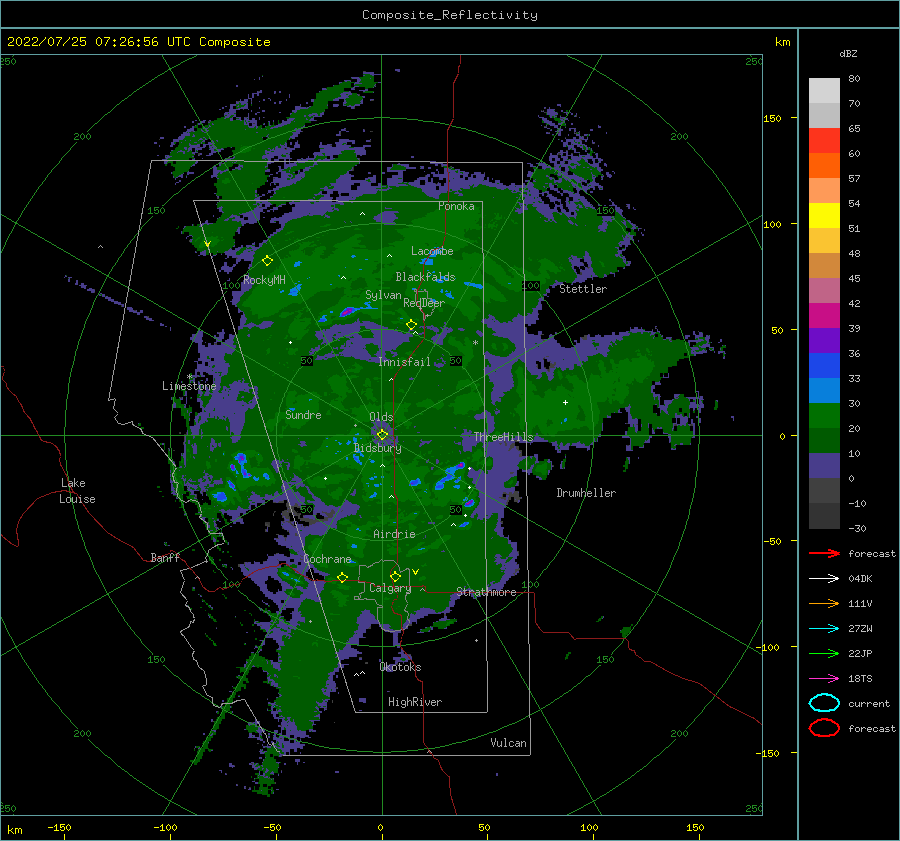Click the Airdrie town label
The image size is (900, 841).
(x=394, y=534)
